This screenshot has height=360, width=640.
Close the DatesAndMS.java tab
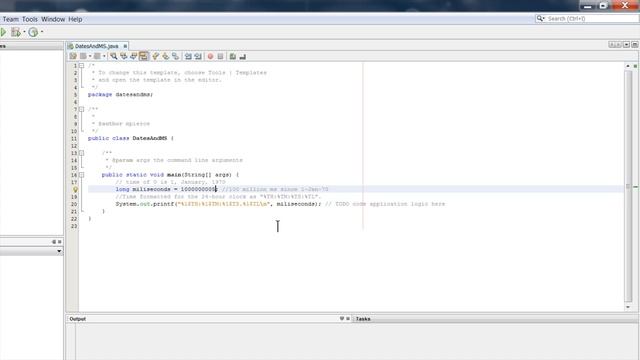[x=125, y=46]
